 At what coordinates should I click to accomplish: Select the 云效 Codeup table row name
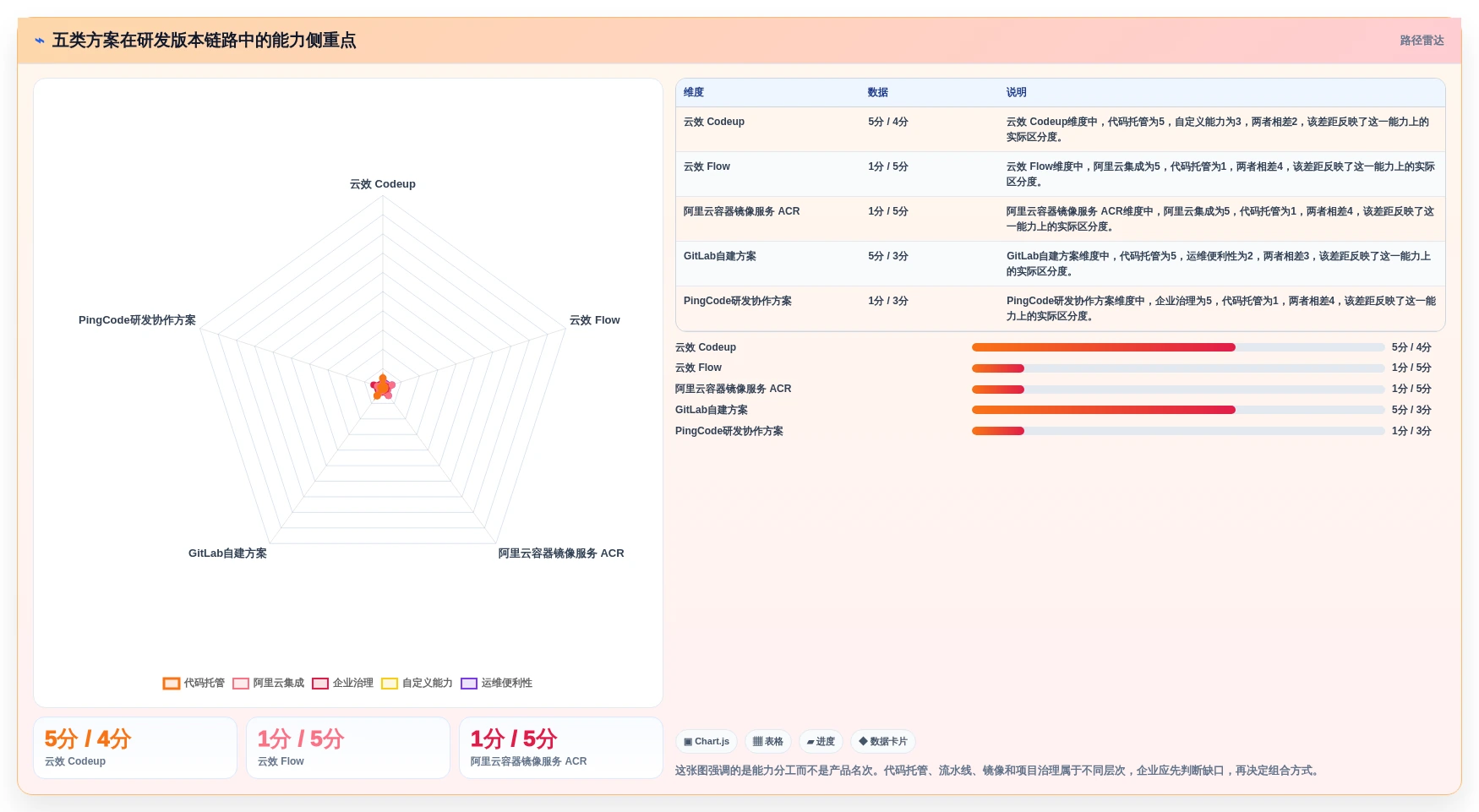[714, 122]
